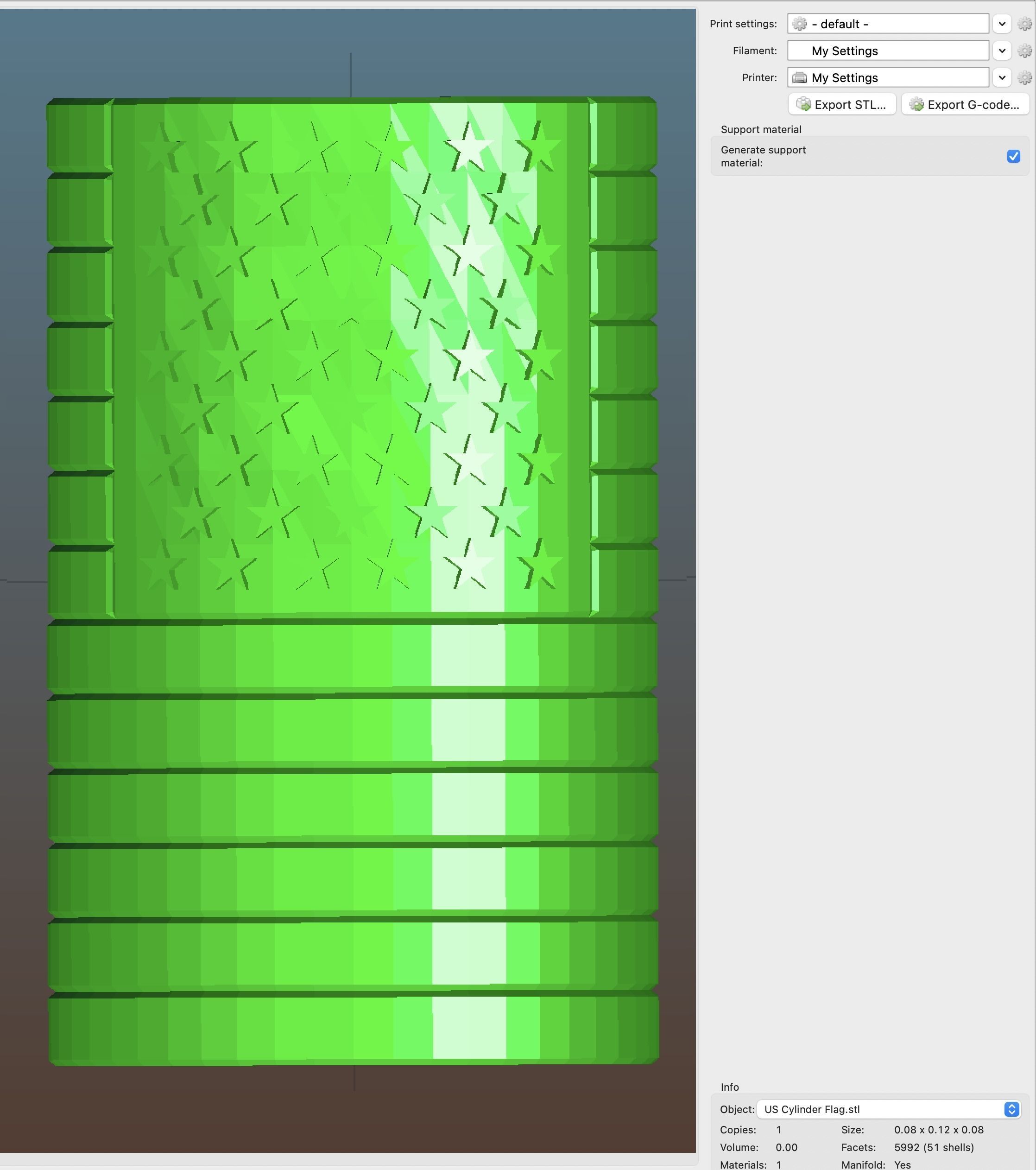Click the 'Support material' section heading
Screen dimensions: 1036x1170
coord(761,129)
